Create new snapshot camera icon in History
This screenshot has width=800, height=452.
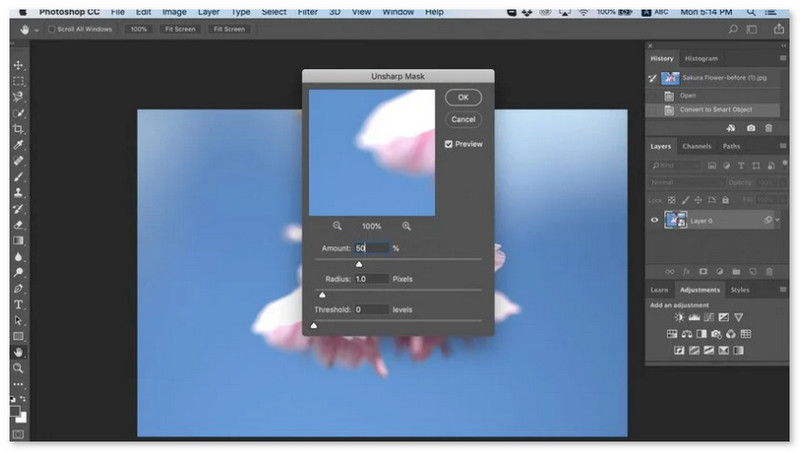pos(751,128)
